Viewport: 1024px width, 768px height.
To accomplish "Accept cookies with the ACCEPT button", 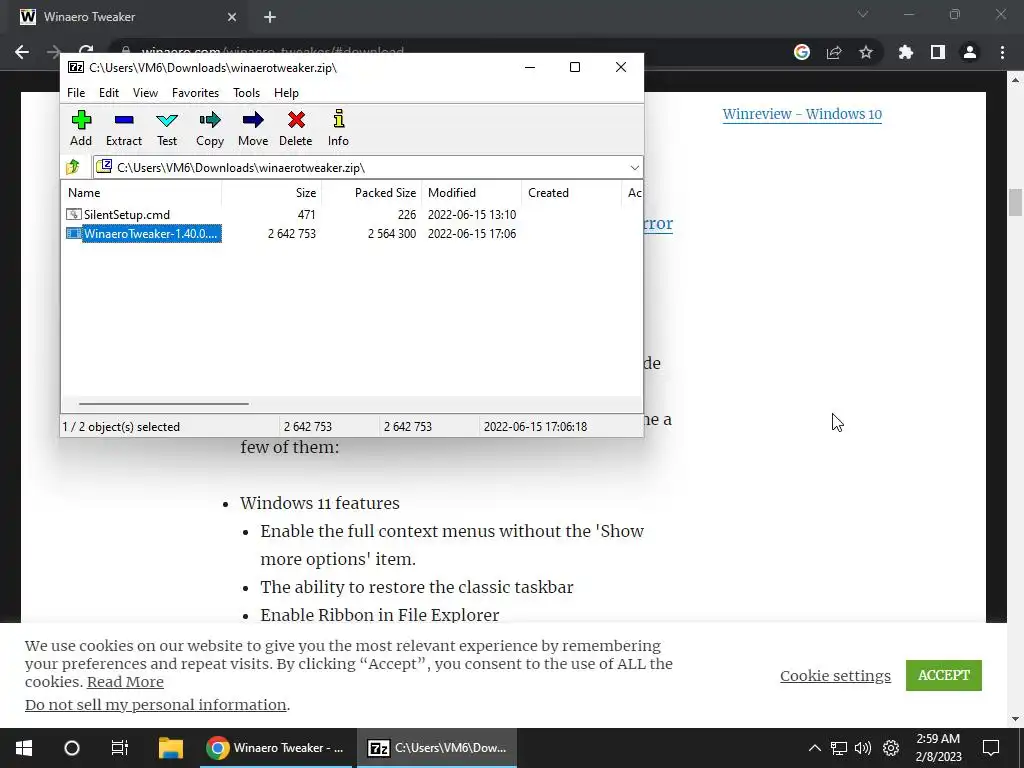I will (944, 675).
